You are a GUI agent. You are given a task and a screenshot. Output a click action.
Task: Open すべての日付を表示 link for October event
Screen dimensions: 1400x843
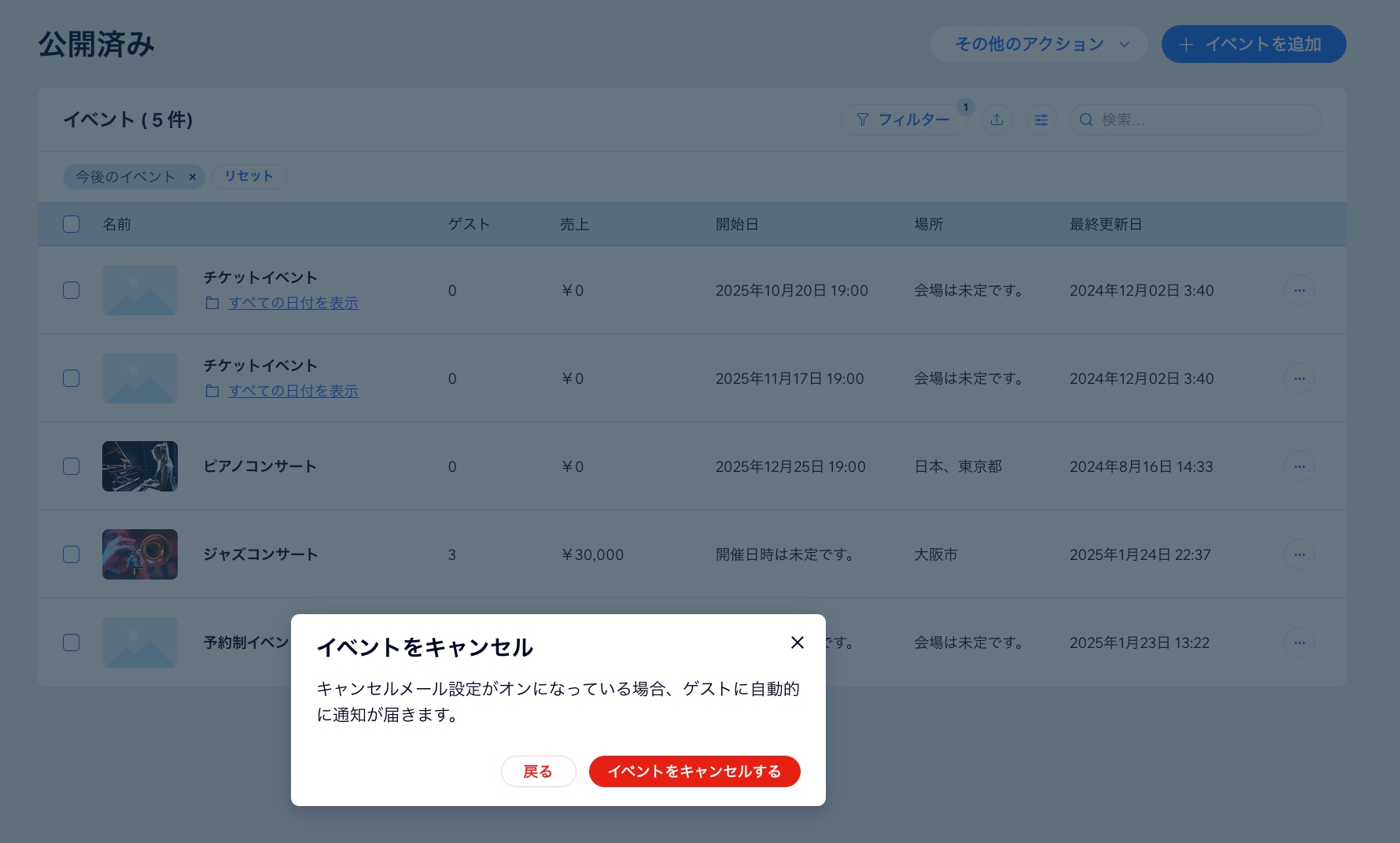click(293, 303)
